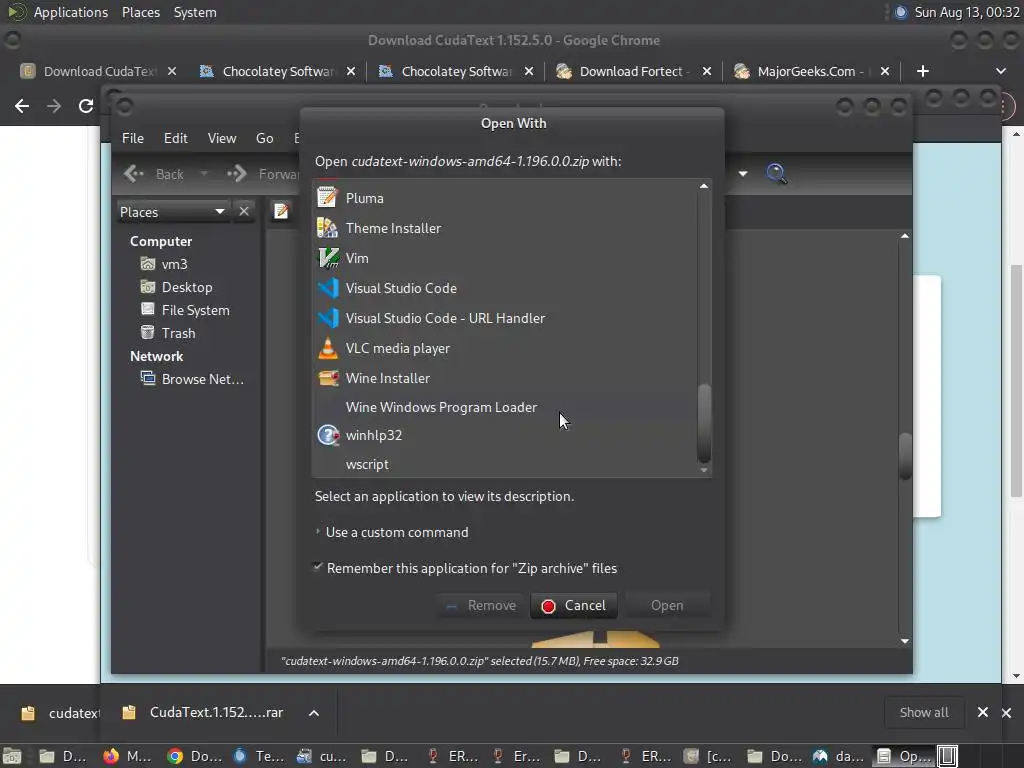
Task: Click Chrome's reload page icon
Action: pyautogui.click(x=86, y=106)
